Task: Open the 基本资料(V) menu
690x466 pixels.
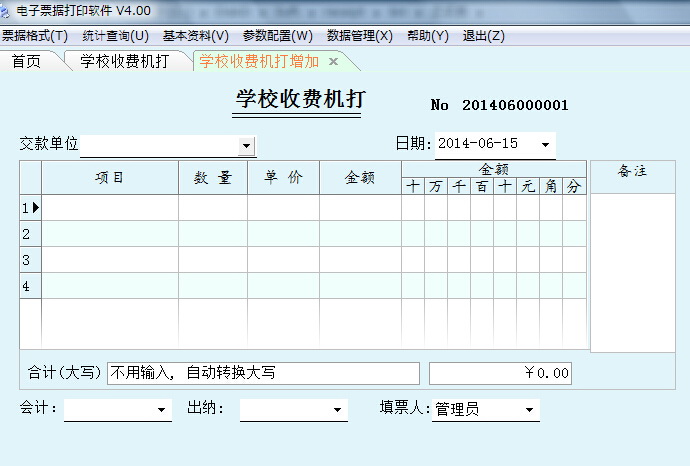Action: pyautogui.click(x=196, y=36)
